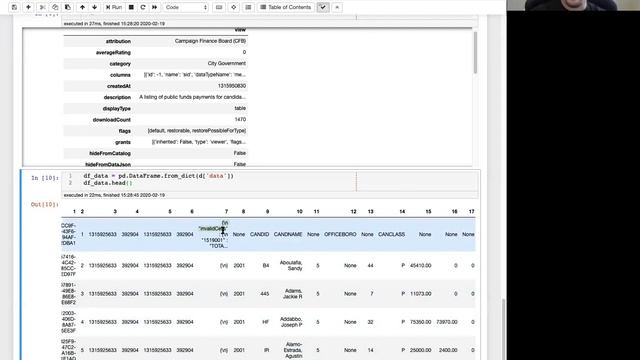Click the averageRating row label
The height and width of the screenshot is (360, 640).
coord(113,53)
